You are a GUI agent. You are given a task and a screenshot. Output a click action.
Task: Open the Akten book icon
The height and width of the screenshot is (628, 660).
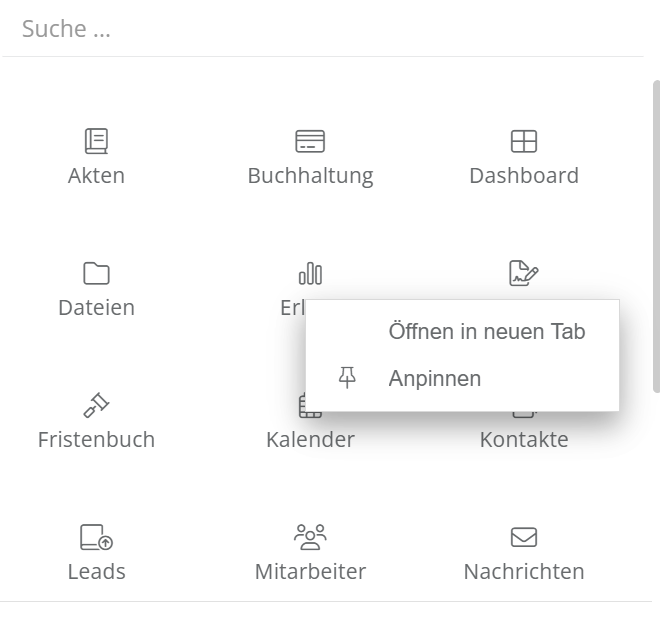(96, 141)
